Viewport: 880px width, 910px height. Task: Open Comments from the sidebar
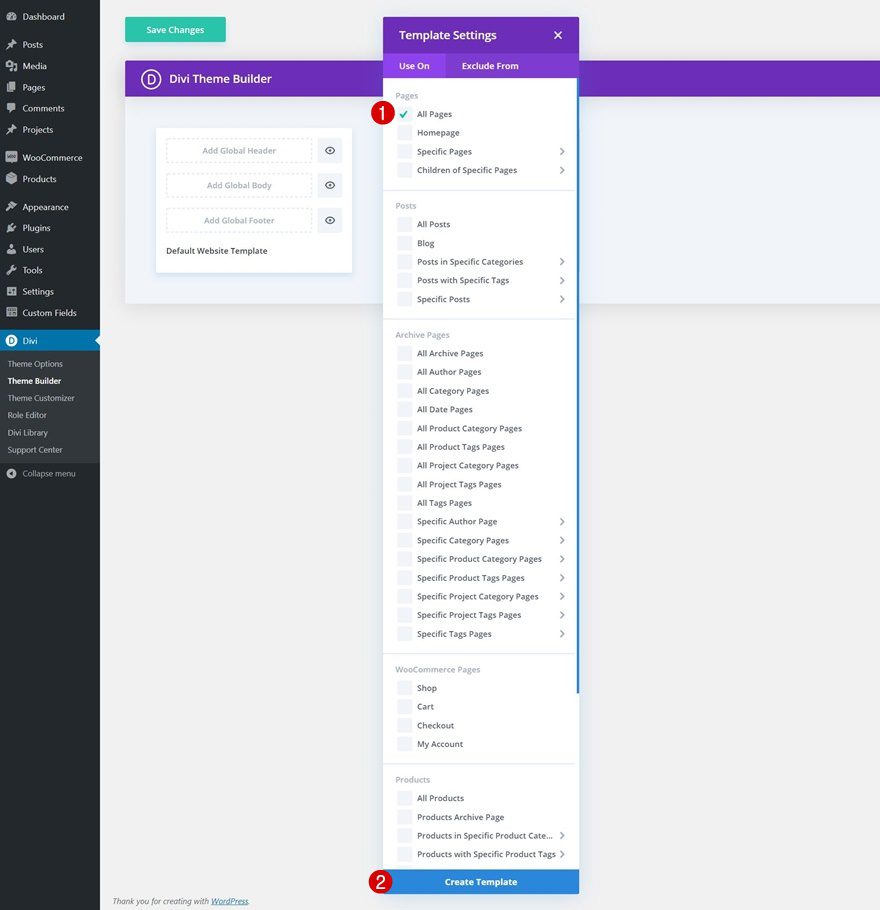point(42,108)
